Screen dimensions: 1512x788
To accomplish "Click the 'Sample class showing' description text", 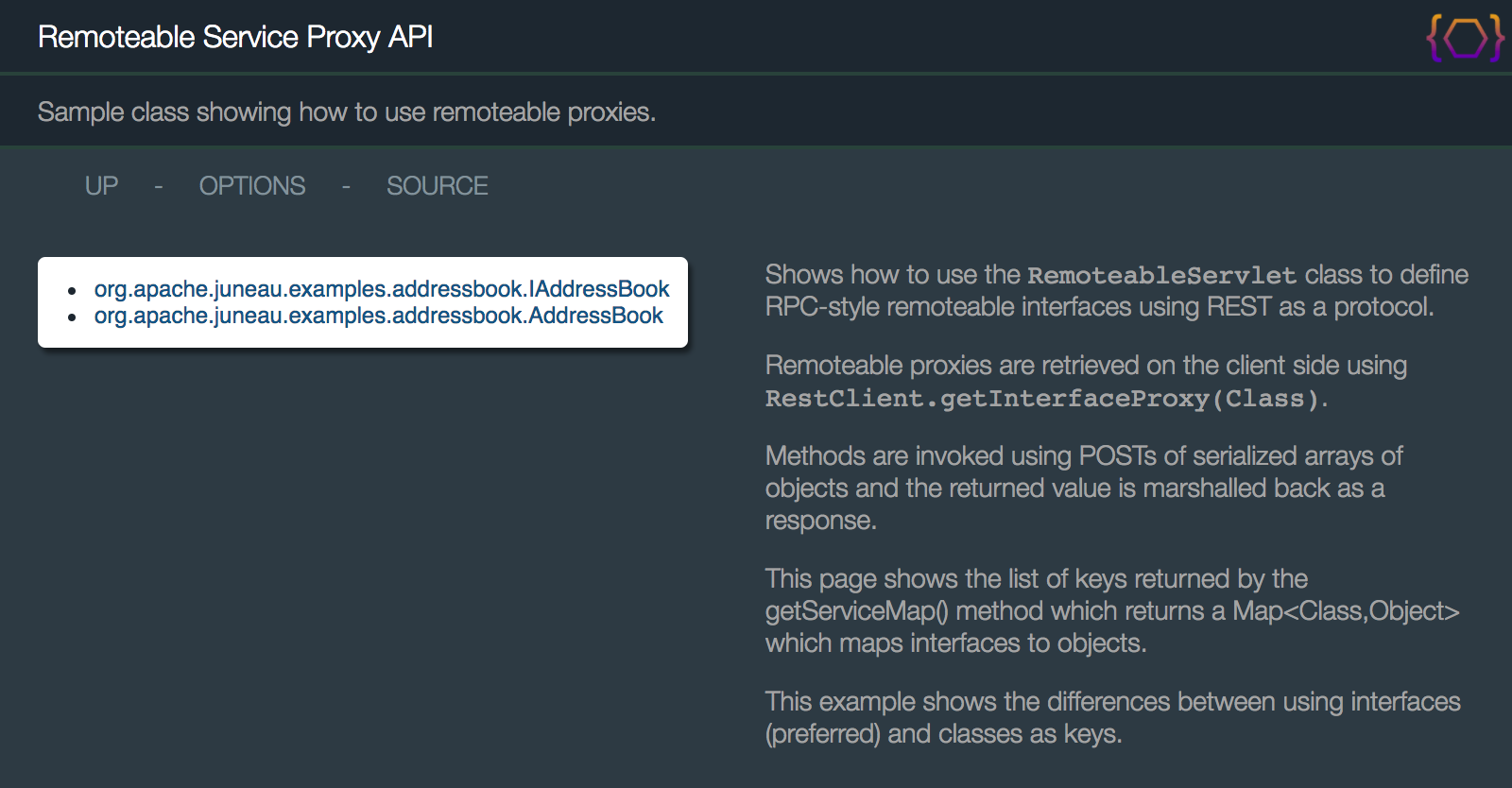I will (346, 112).
